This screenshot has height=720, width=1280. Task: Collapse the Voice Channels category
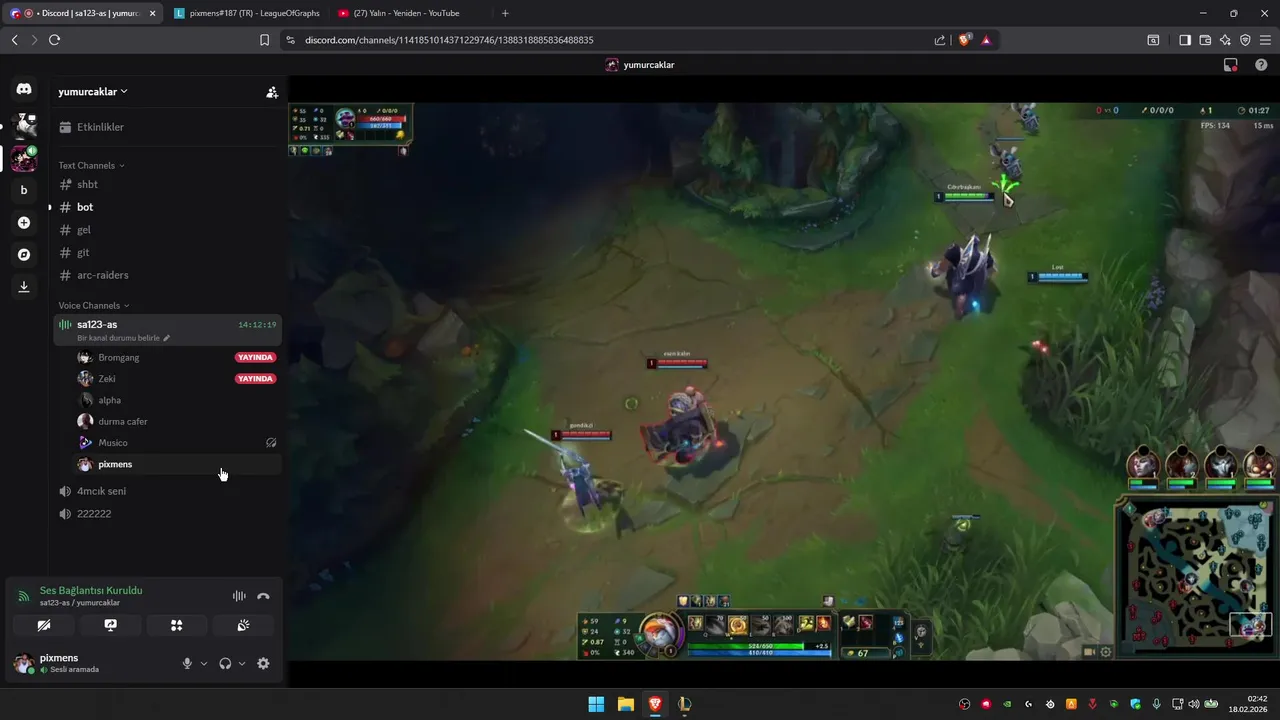click(x=93, y=305)
